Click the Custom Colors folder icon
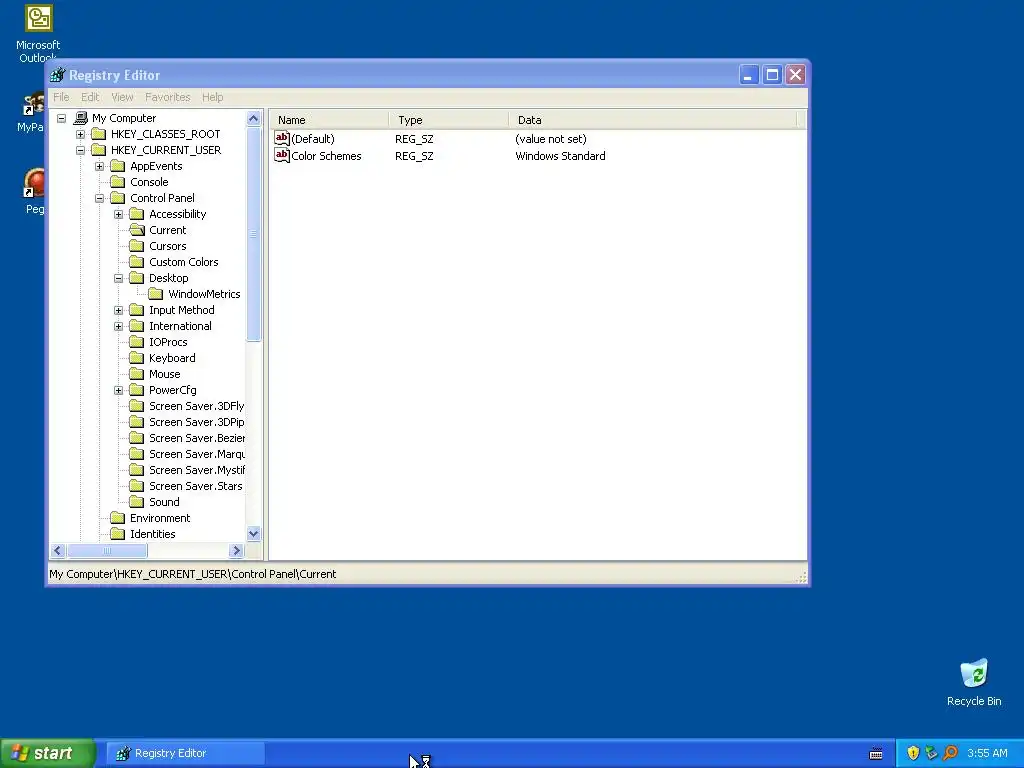Image resolution: width=1024 pixels, height=768 pixels. (136, 262)
